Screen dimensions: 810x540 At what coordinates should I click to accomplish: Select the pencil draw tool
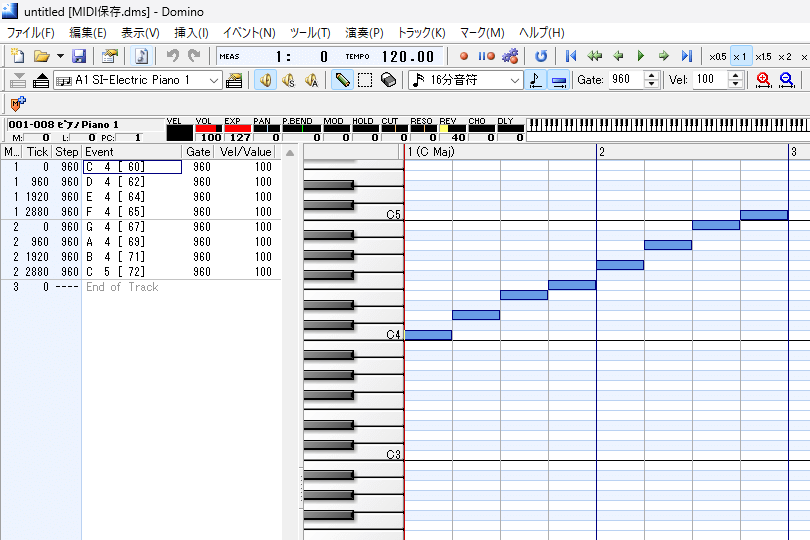coord(342,80)
